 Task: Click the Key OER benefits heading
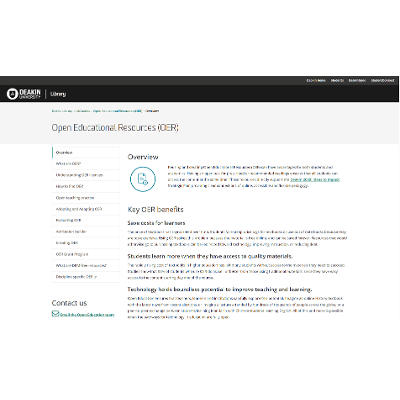click(x=155, y=210)
